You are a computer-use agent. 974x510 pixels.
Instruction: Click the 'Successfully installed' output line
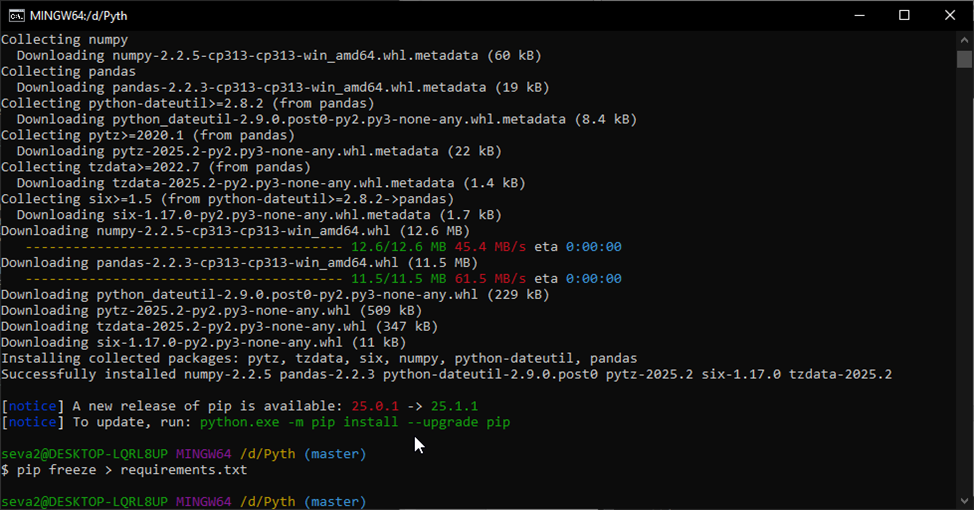(x=446, y=374)
